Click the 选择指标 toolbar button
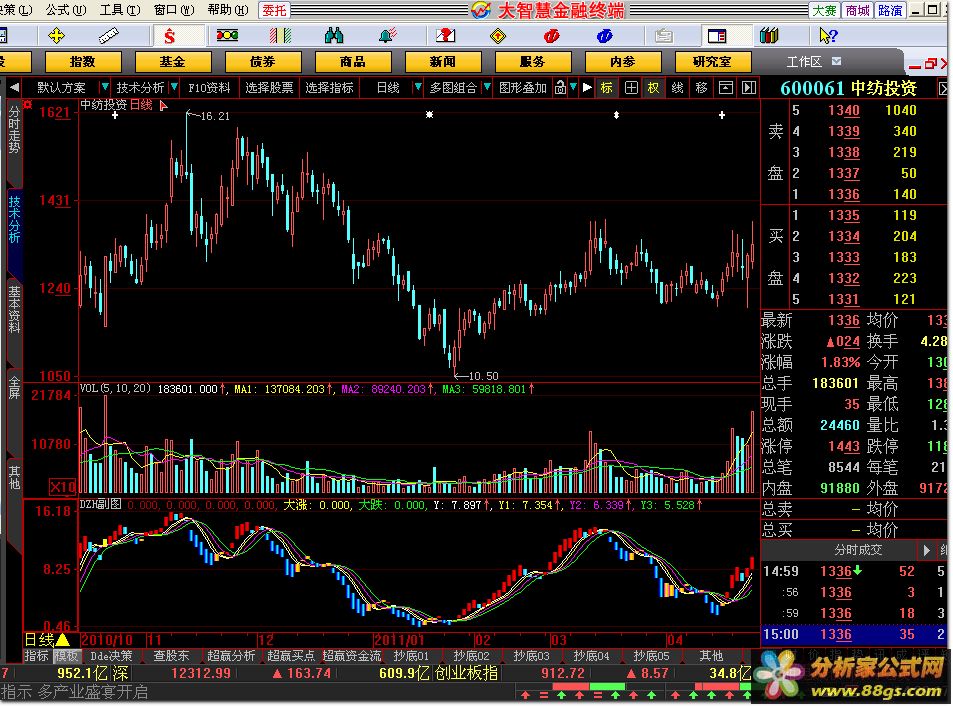Viewport: 953px width, 706px height. point(329,87)
